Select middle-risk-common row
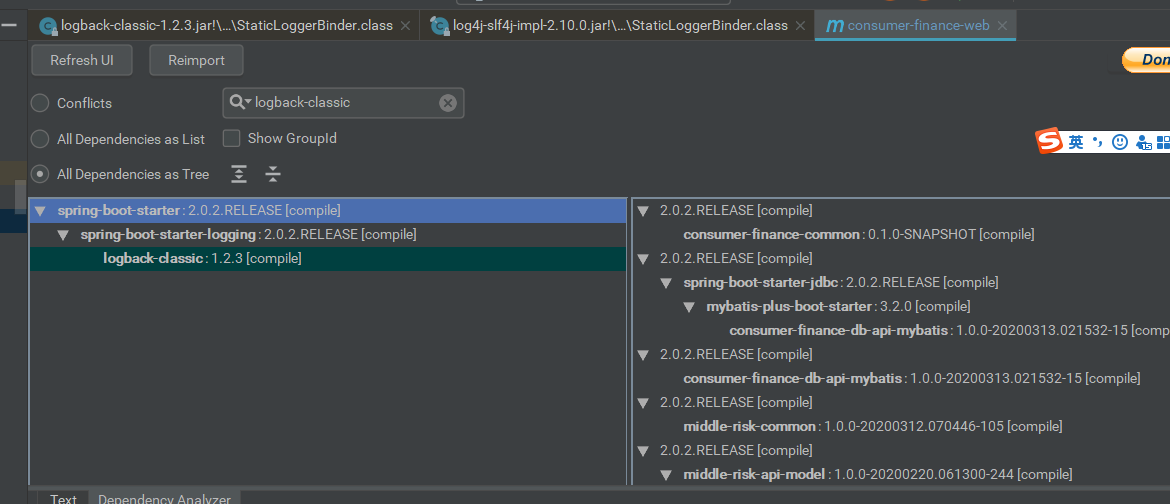Image resolution: width=1170 pixels, height=504 pixels. tap(872, 426)
